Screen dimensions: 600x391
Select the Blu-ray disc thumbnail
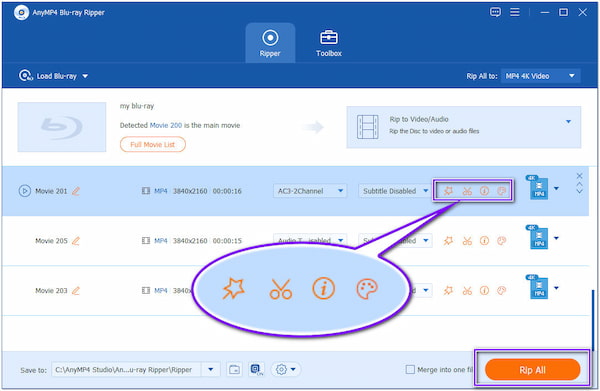click(x=62, y=127)
